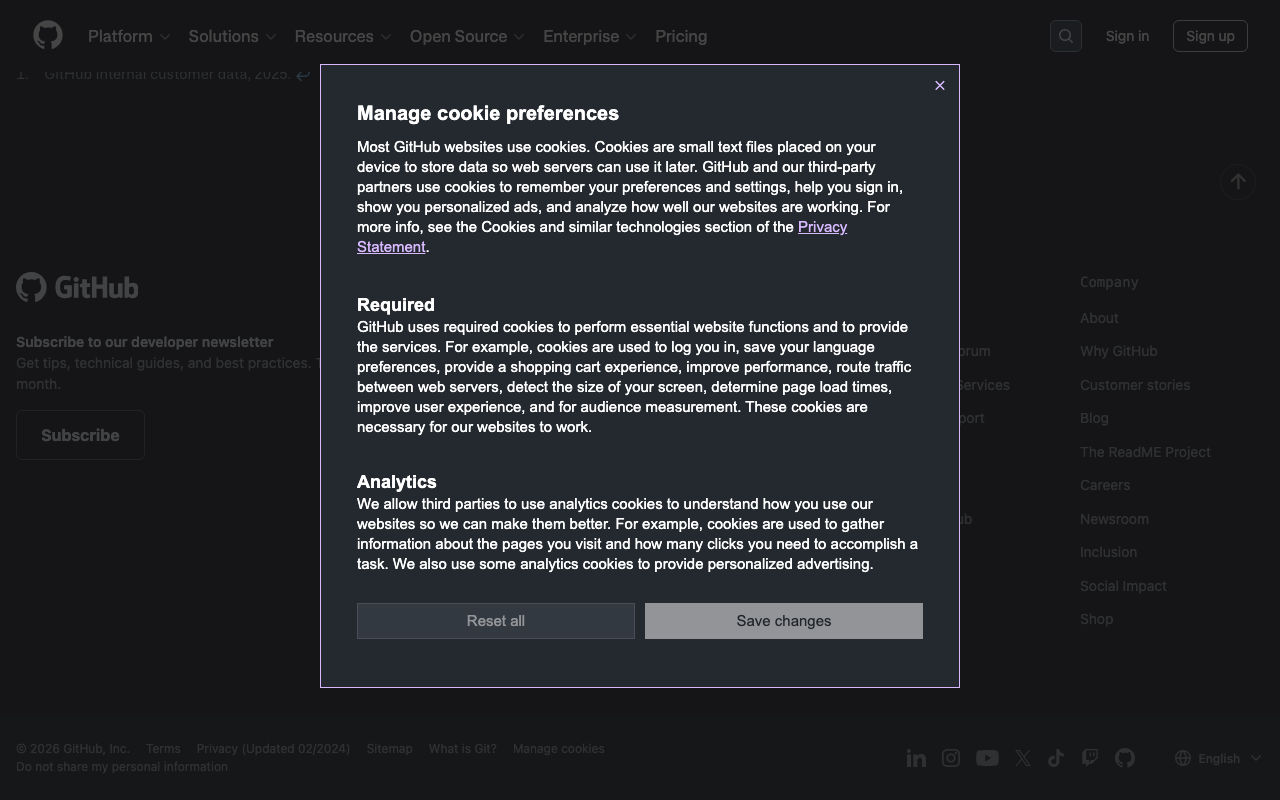This screenshot has height=800, width=1280.
Task: Open GitHub's Twitch icon
Action: (x=1090, y=758)
